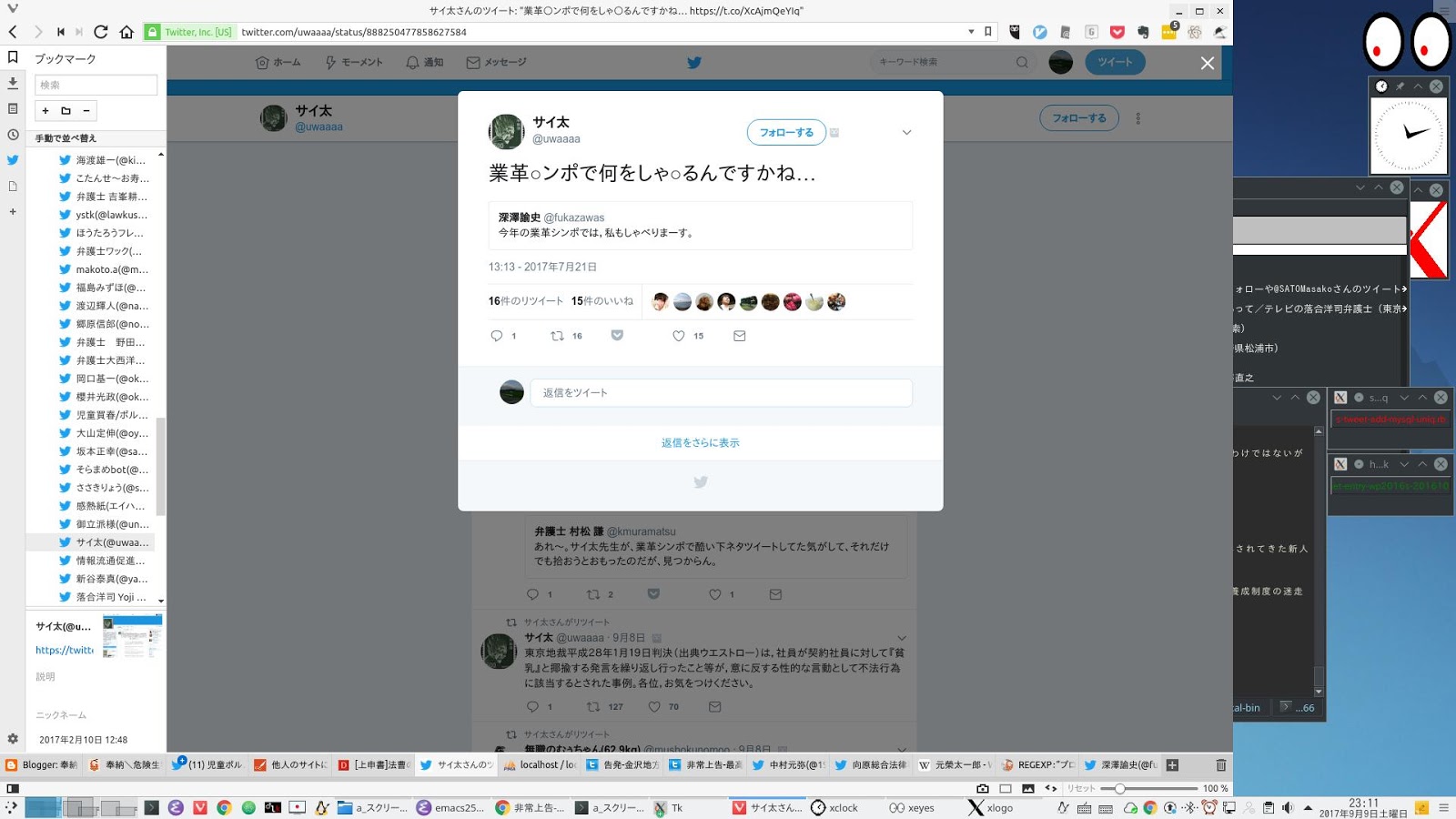Click 返信をさらに表示 link

(x=701, y=443)
